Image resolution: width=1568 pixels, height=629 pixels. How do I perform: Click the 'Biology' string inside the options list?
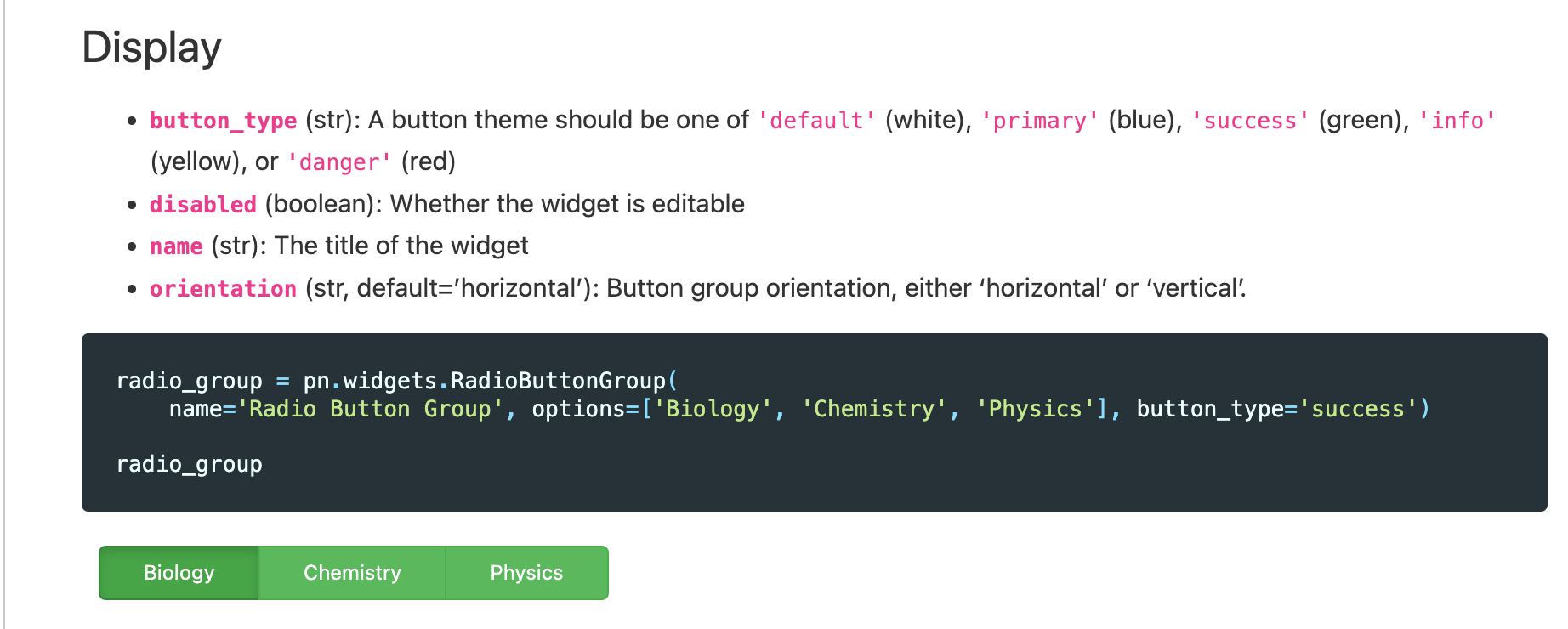click(714, 409)
